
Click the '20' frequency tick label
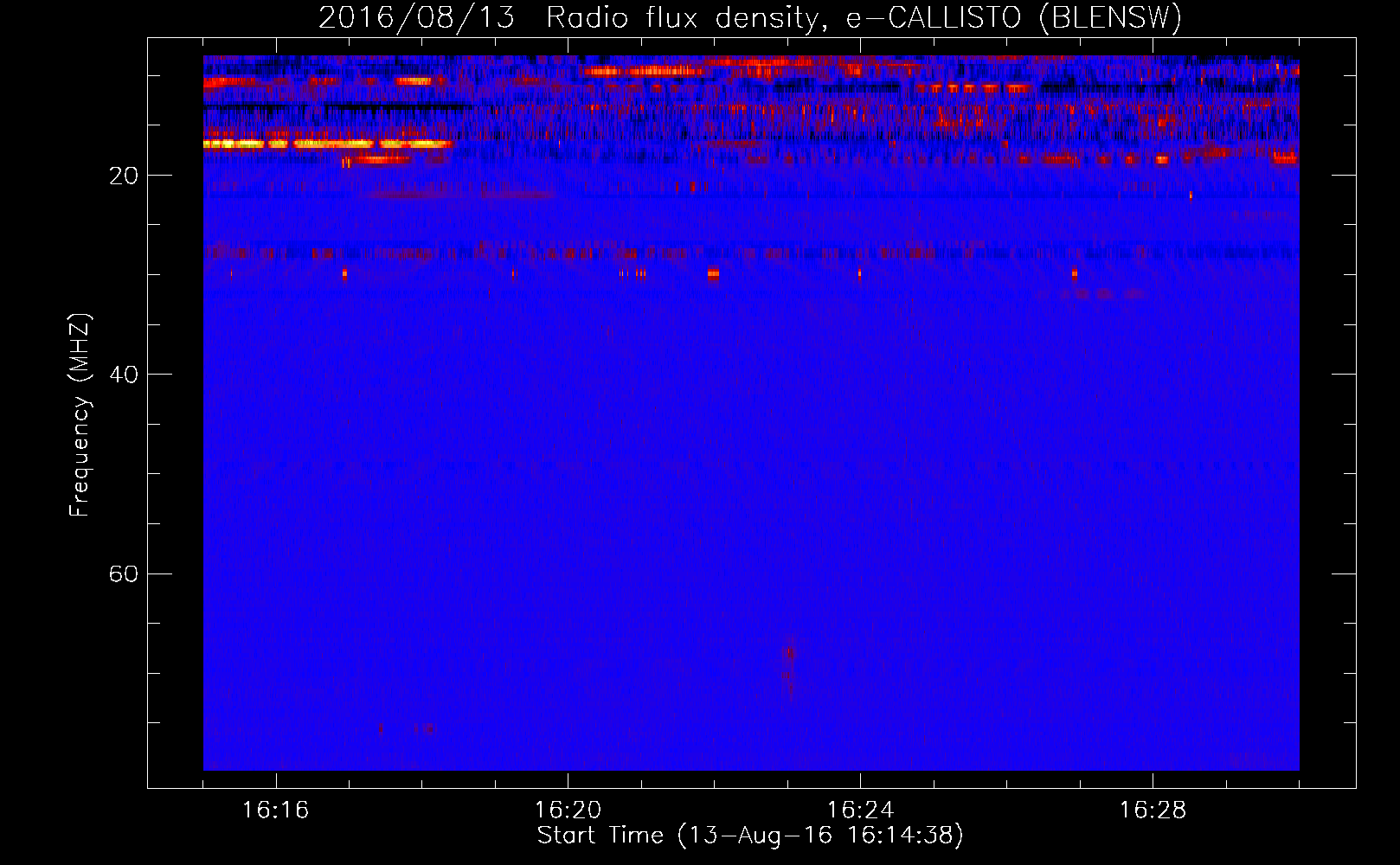click(x=124, y=176)
